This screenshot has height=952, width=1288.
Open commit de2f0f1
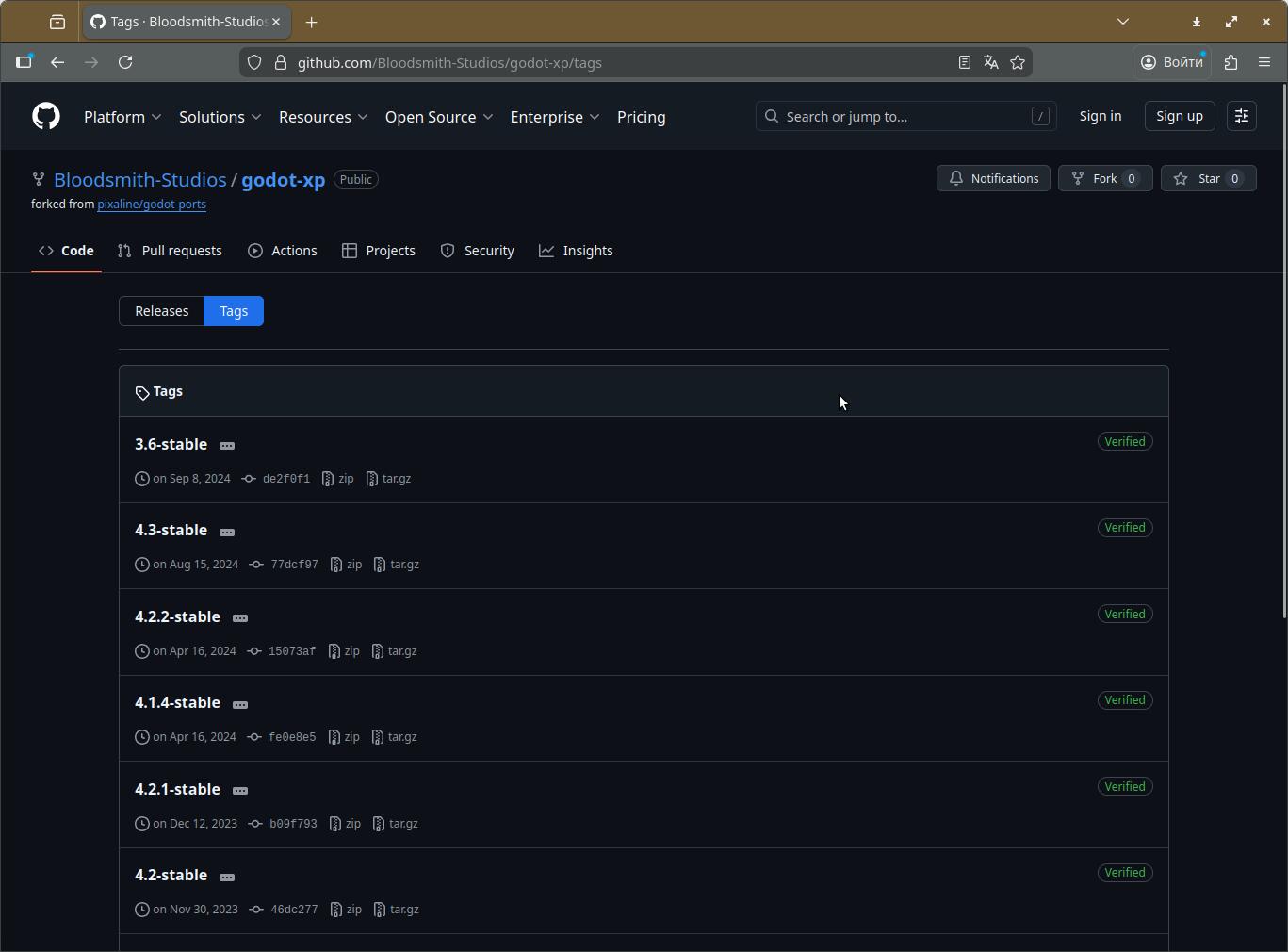coord(286,479)
